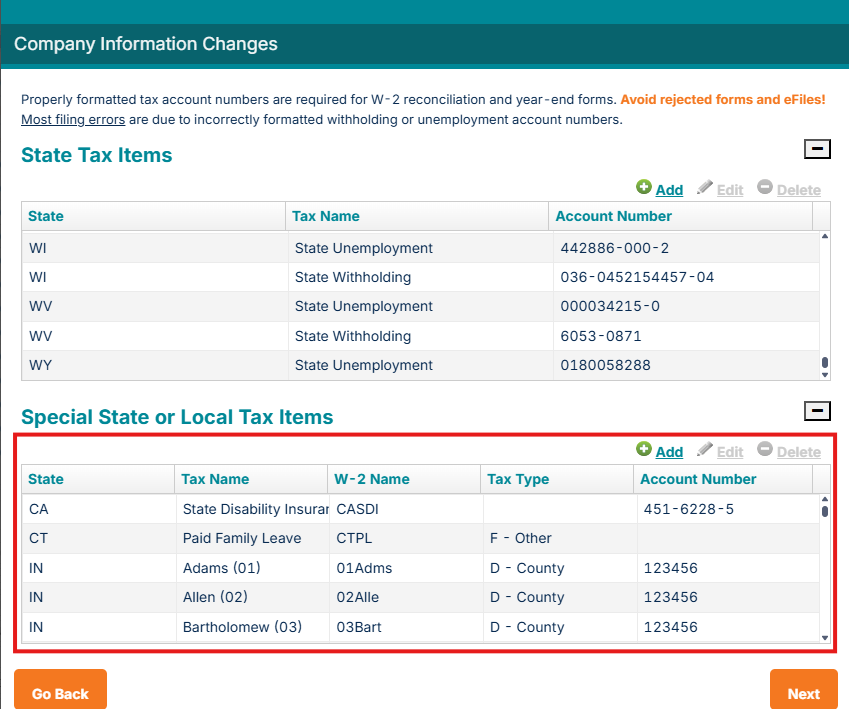The height and width of the screenshot is (709, 849).
Task: Click scrollbar thumb in Special Tax Items table
Action: (x=825, y=511)
